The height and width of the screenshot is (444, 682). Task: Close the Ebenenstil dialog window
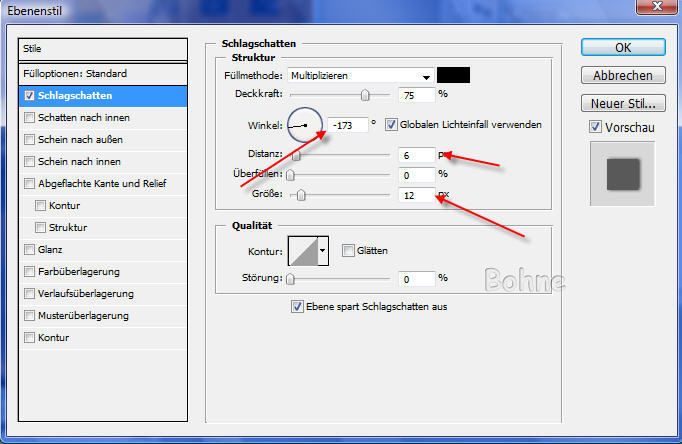click(659, 9)
